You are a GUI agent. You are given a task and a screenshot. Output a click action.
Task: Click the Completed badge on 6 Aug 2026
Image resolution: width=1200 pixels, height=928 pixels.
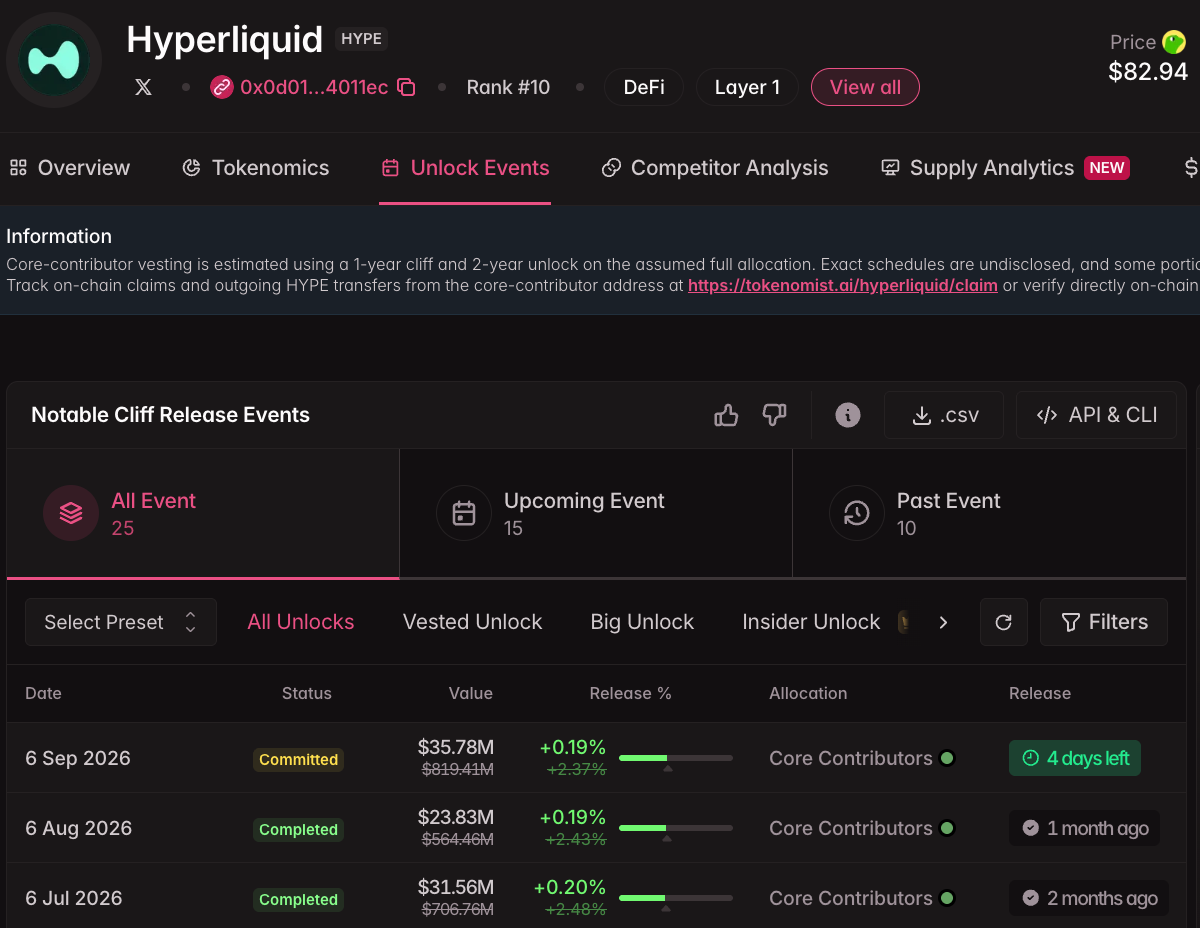(x=298, y=829)
